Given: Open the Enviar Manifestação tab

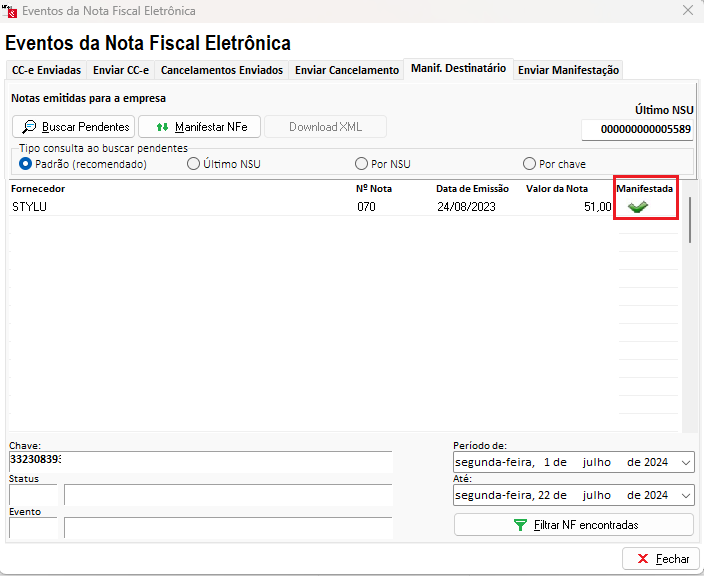Looking at the screenshot, I should (x=569, y=70).
